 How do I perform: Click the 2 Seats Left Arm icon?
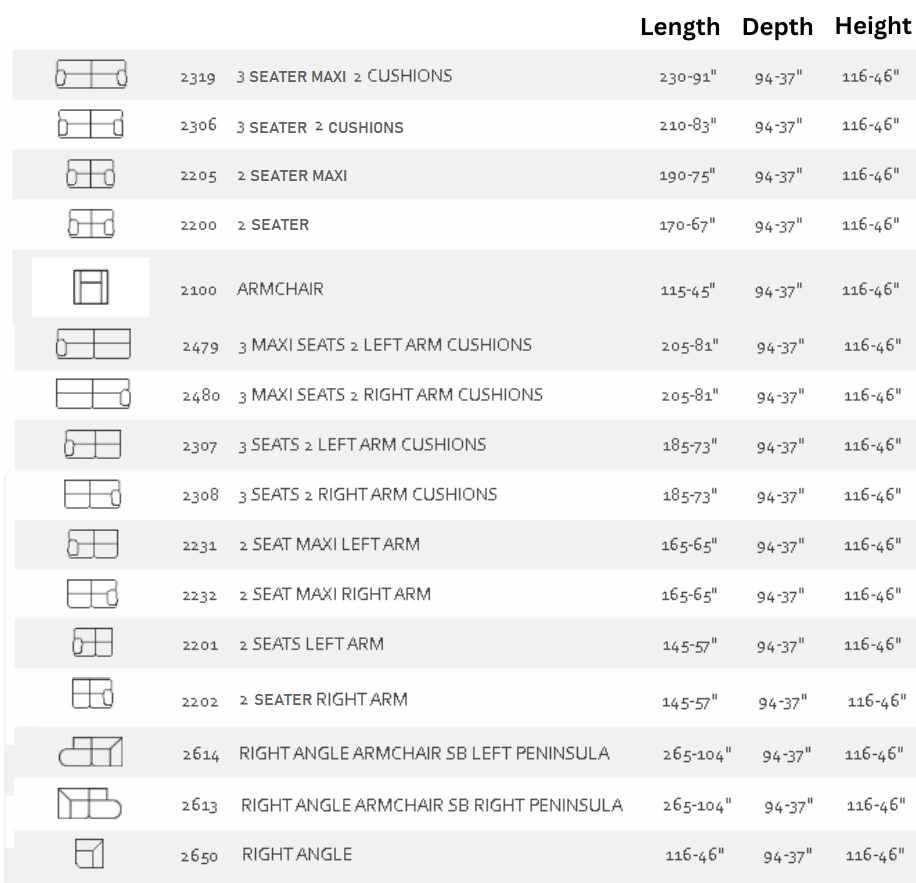92,643
